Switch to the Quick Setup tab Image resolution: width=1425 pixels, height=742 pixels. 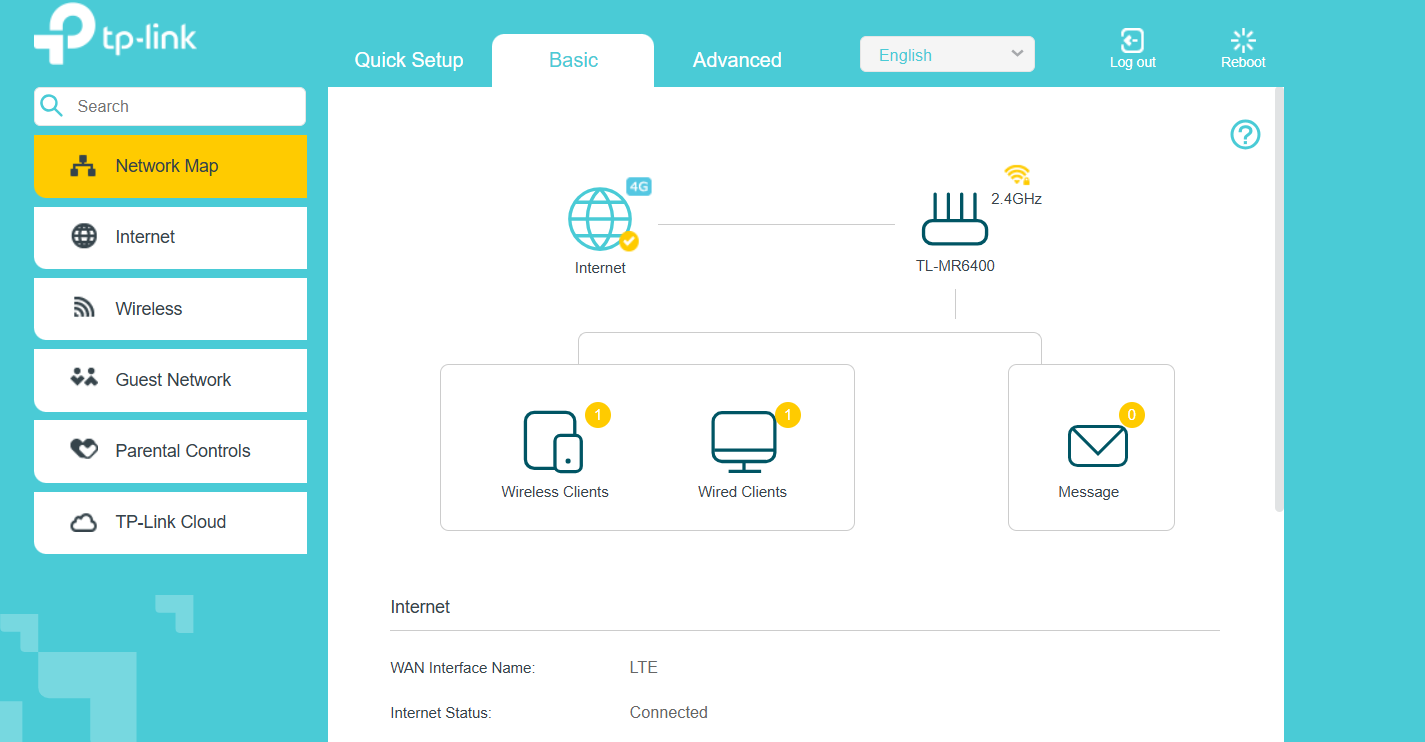click(x=409, y=60)
